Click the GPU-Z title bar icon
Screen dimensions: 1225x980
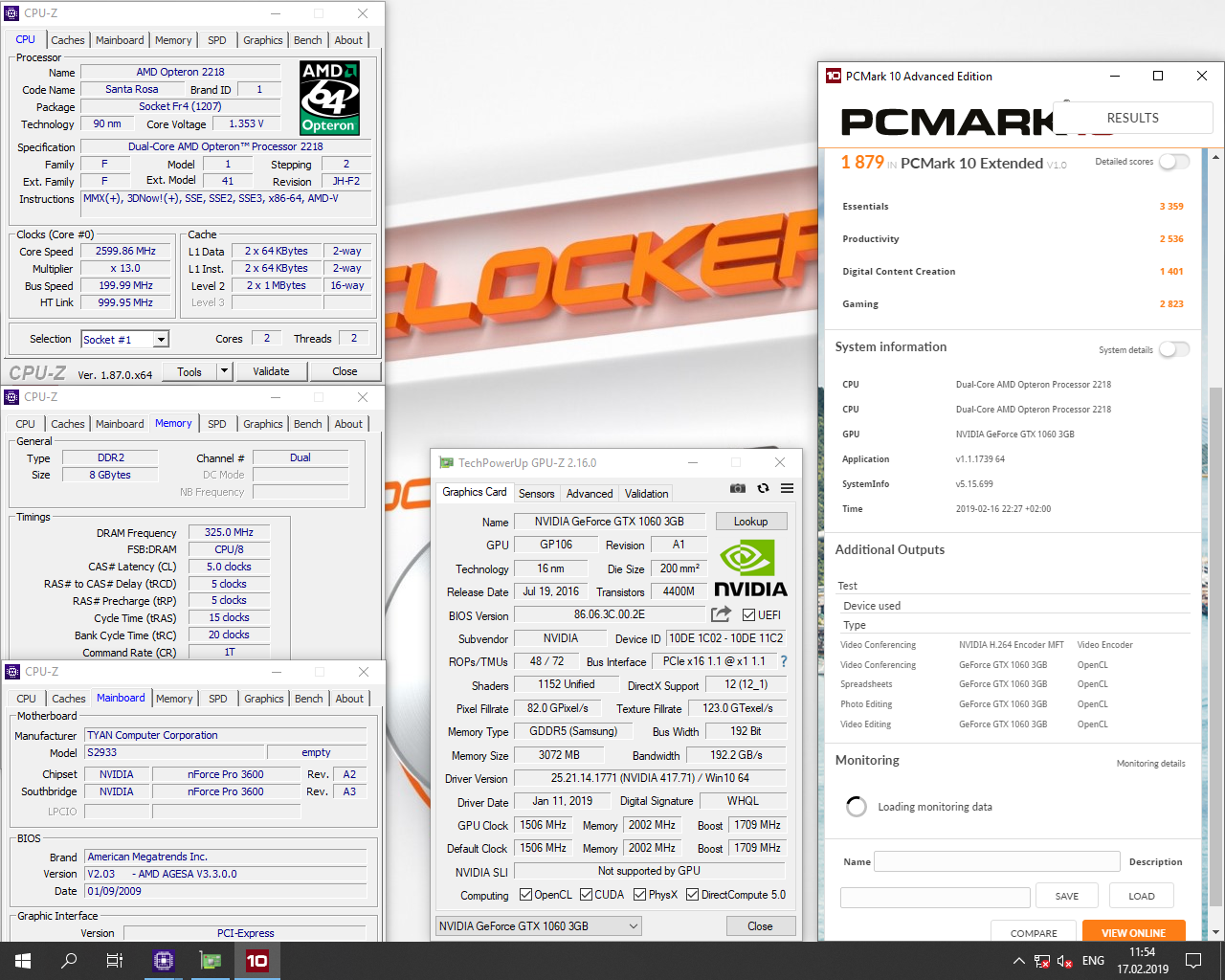click(x=446, y=462)
